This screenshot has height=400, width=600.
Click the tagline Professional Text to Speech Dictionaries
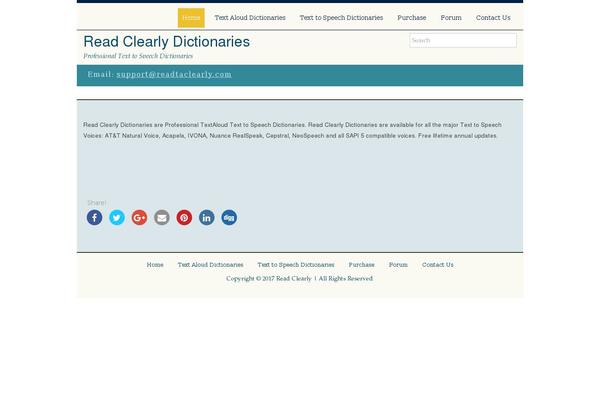click(x=138, y=56)
